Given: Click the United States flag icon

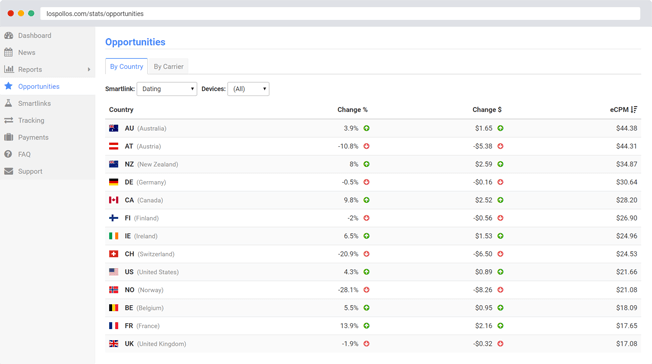Looking at the screenshot, I should [114, 272].
